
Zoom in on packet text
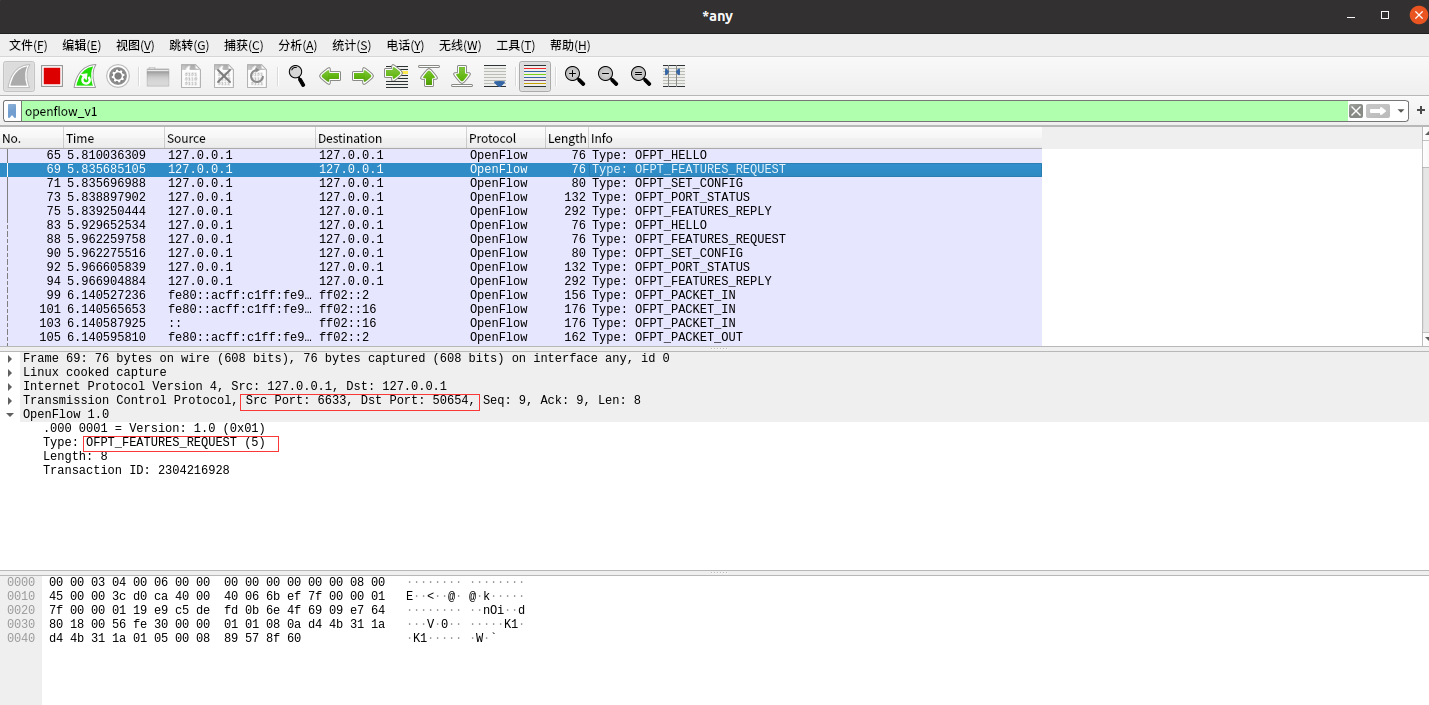click(x=574, y=76)
